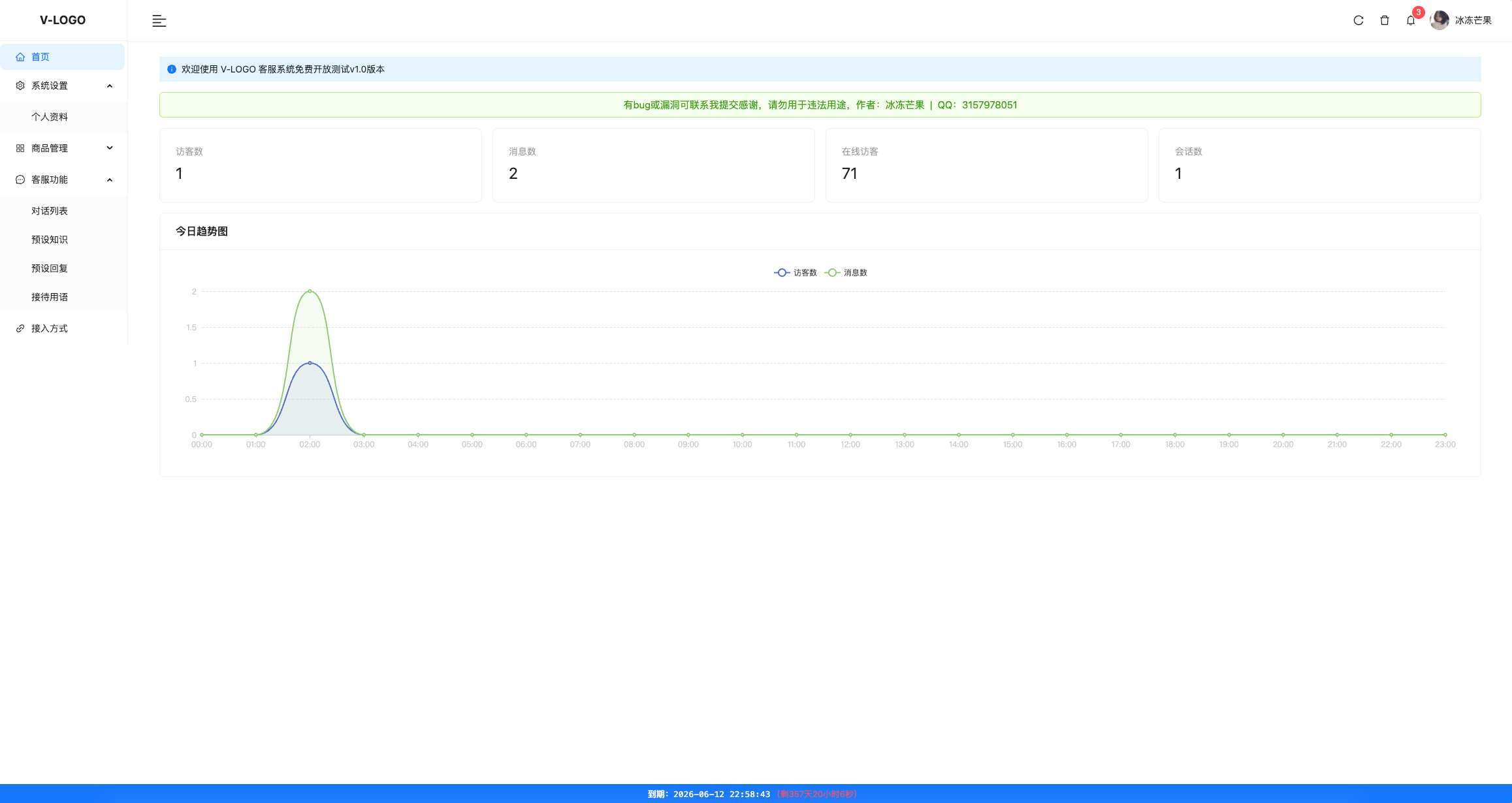Open 预设知识 in sidebar
The height and width of the screenshot is (803, 1512).
tap(50, 240)
